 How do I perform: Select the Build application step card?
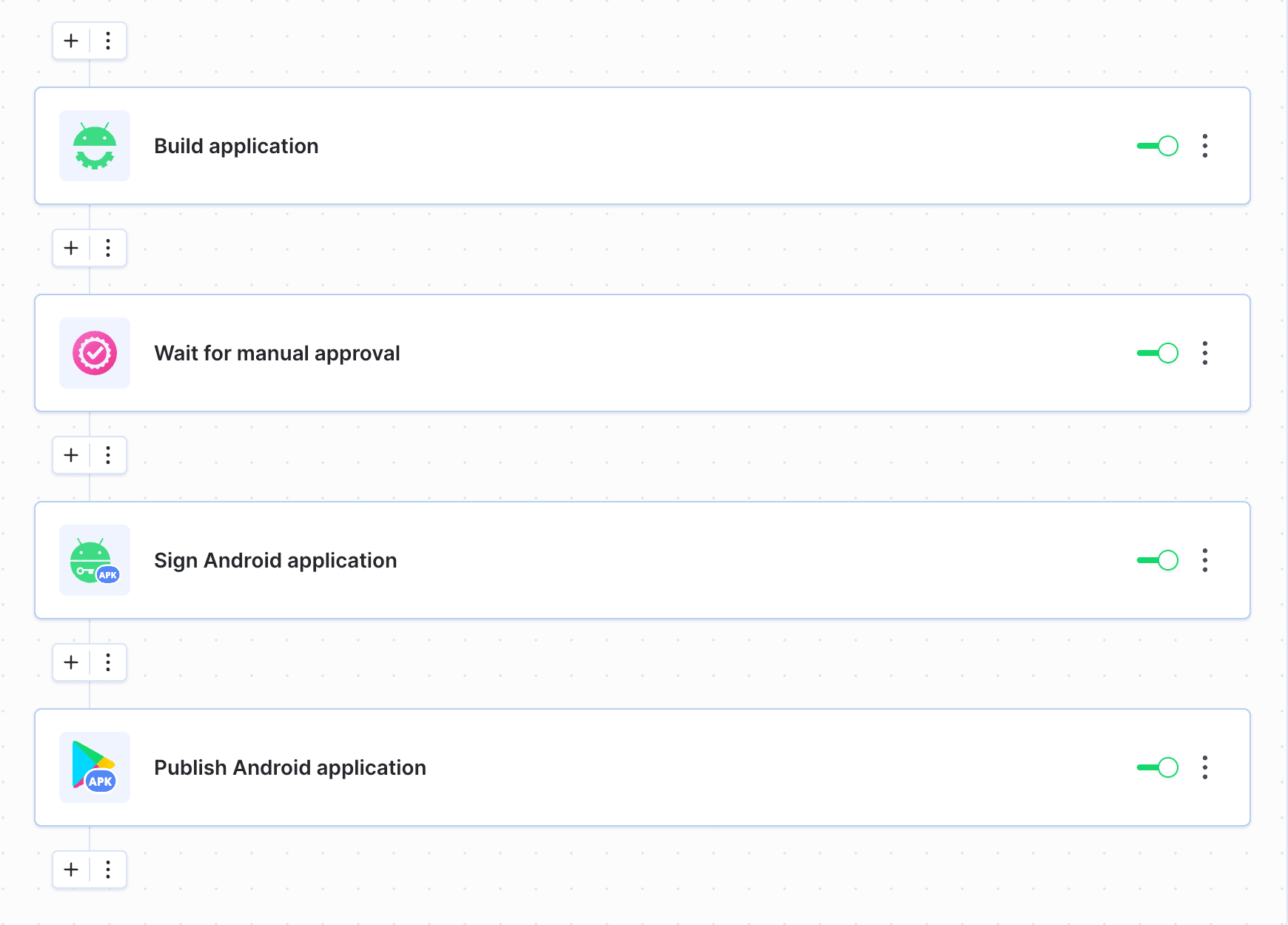tap(518, 146)
